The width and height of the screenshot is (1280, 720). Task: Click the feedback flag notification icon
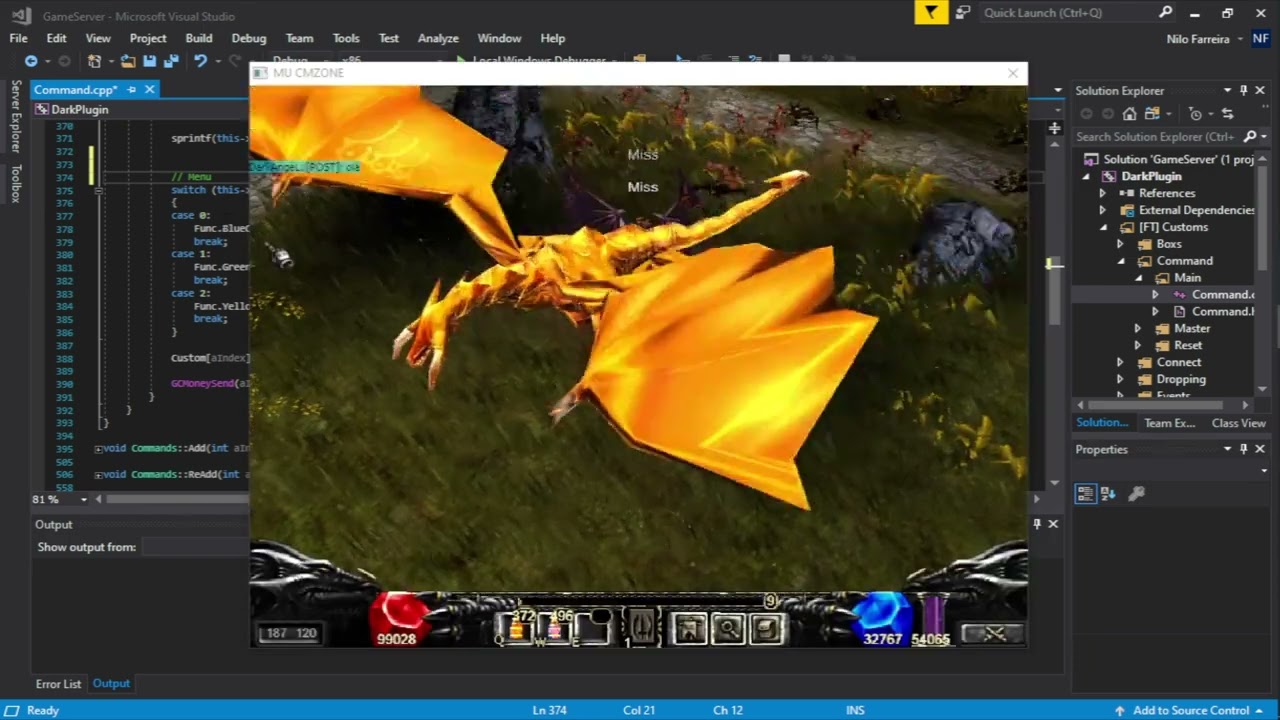pyautogui.click(x=931, y=13)
